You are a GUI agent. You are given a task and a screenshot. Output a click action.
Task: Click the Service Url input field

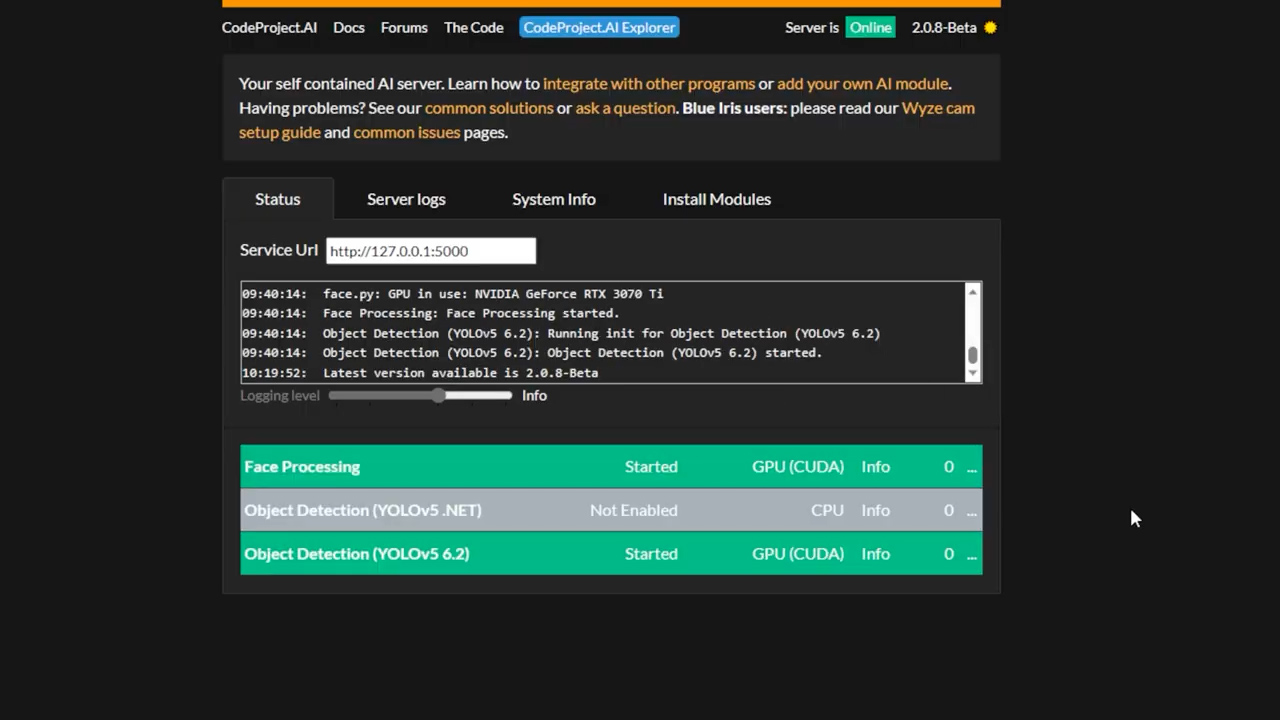431,251
